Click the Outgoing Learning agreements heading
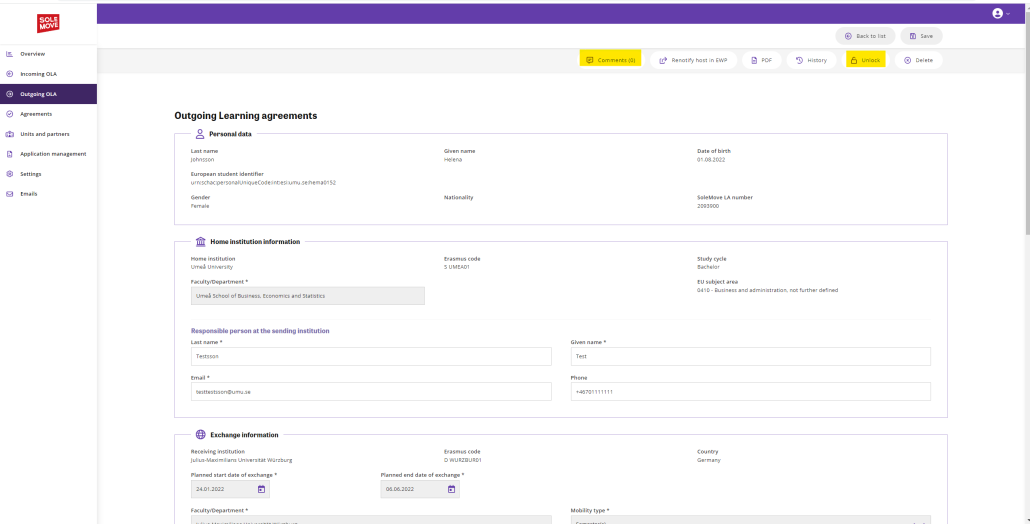Screen dimensions: 1030x524 pyautogui.click(x=246, y=116)
